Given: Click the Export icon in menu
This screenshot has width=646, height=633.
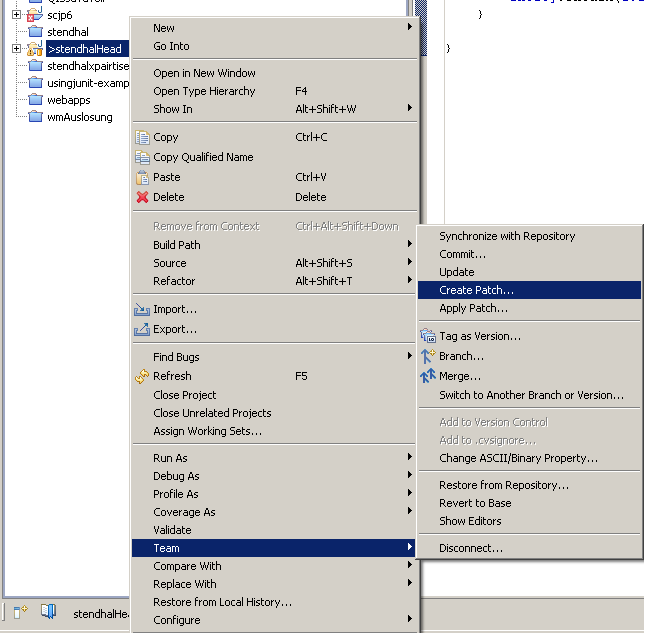Looking at the screenshot, I should (142, 329).
